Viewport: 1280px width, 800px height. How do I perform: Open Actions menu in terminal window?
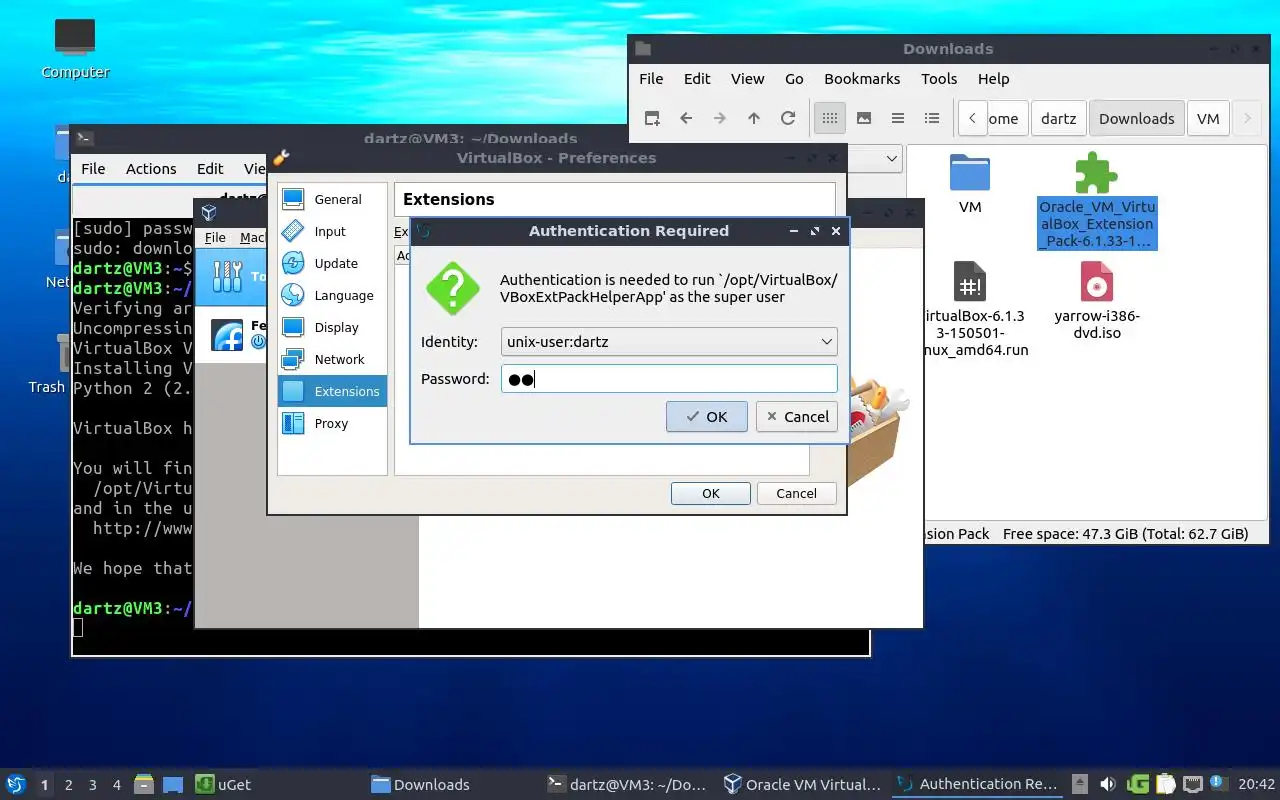tap(151, 168)
